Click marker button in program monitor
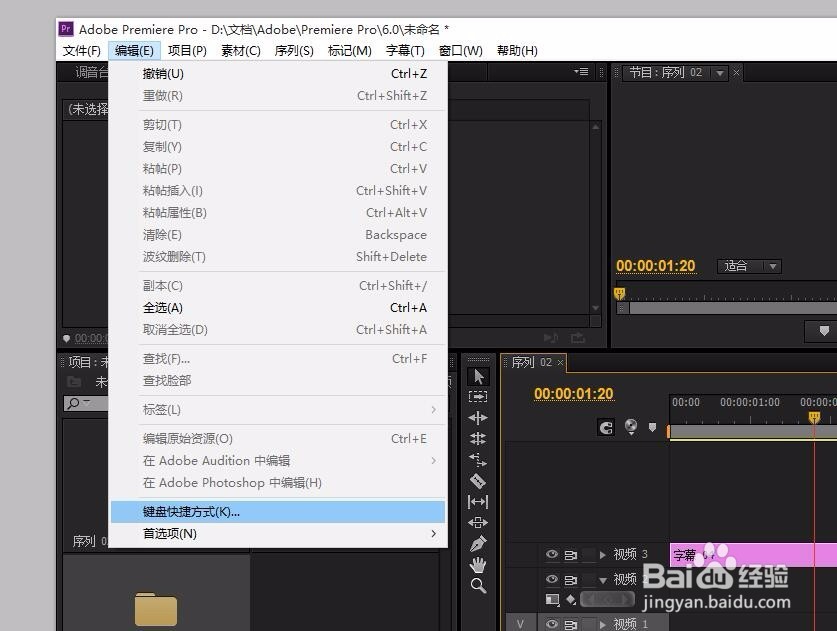Viewport: 837px width, 631px height. pos(824,331)
